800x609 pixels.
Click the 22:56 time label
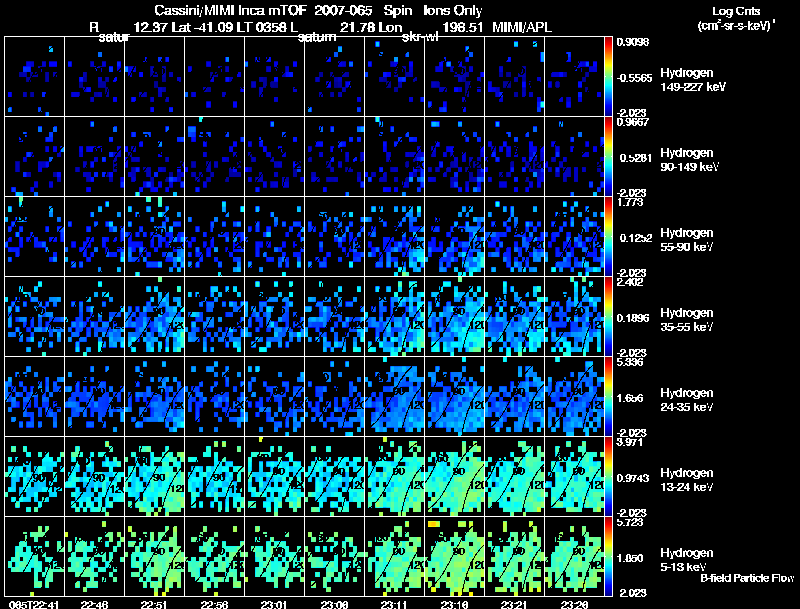(x=214, y=605)
